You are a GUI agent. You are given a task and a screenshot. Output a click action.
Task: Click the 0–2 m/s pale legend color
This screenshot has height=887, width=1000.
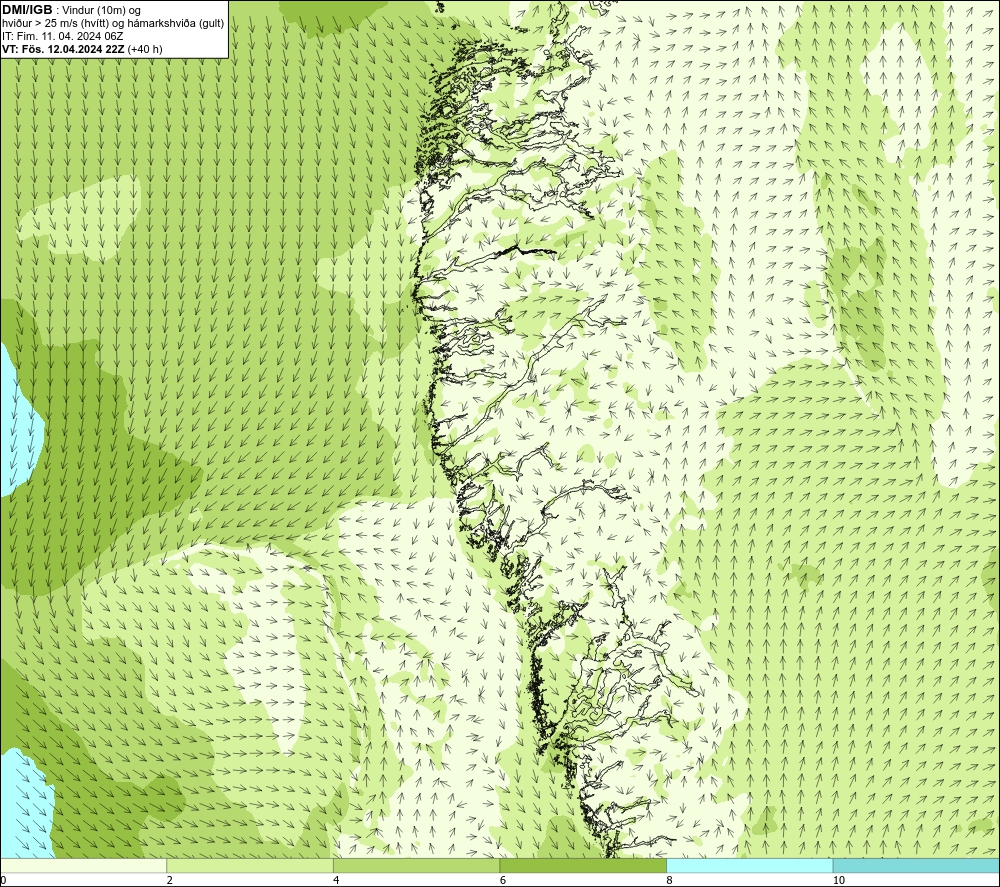[84, 865]
